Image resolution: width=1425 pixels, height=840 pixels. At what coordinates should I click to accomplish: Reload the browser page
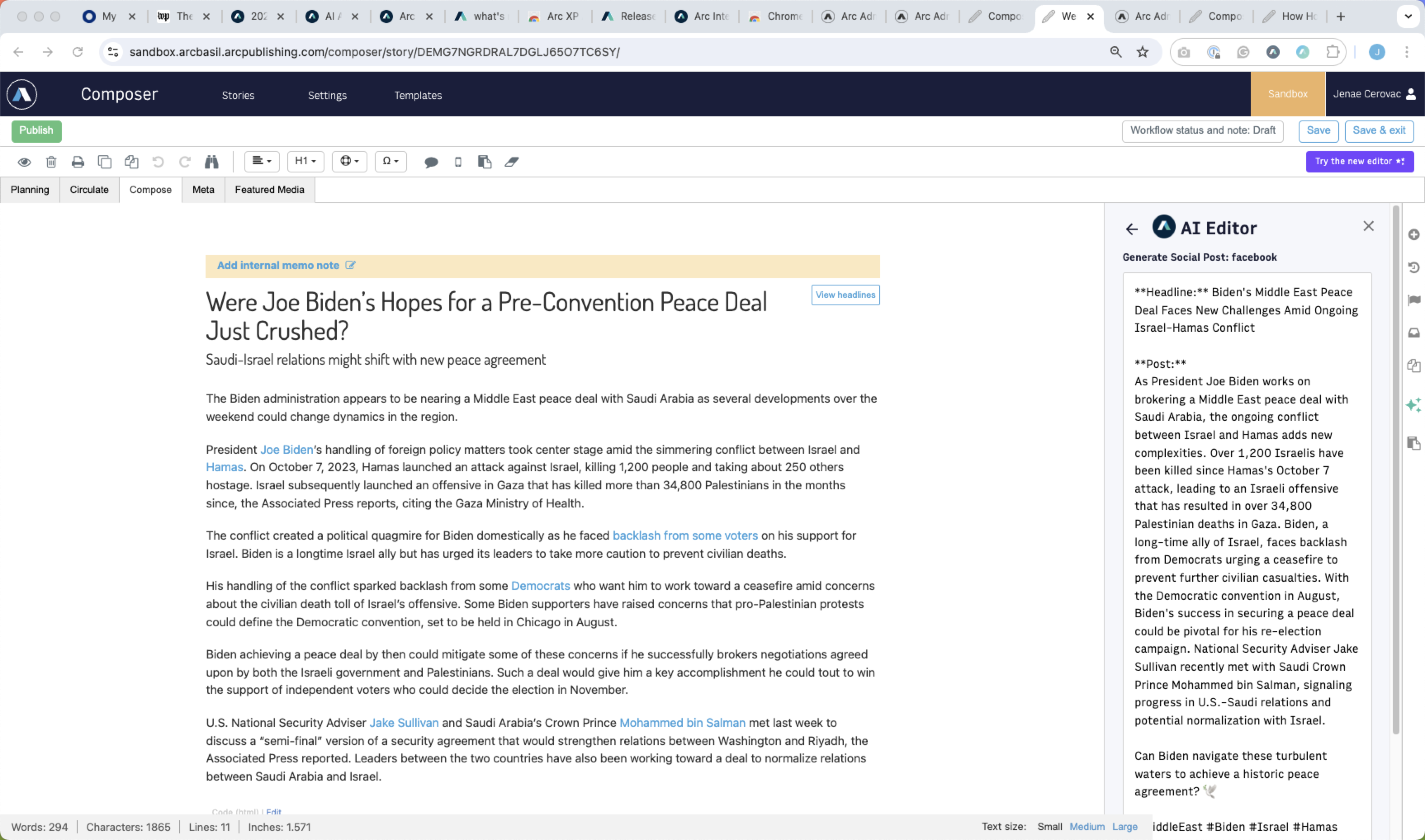78,52
